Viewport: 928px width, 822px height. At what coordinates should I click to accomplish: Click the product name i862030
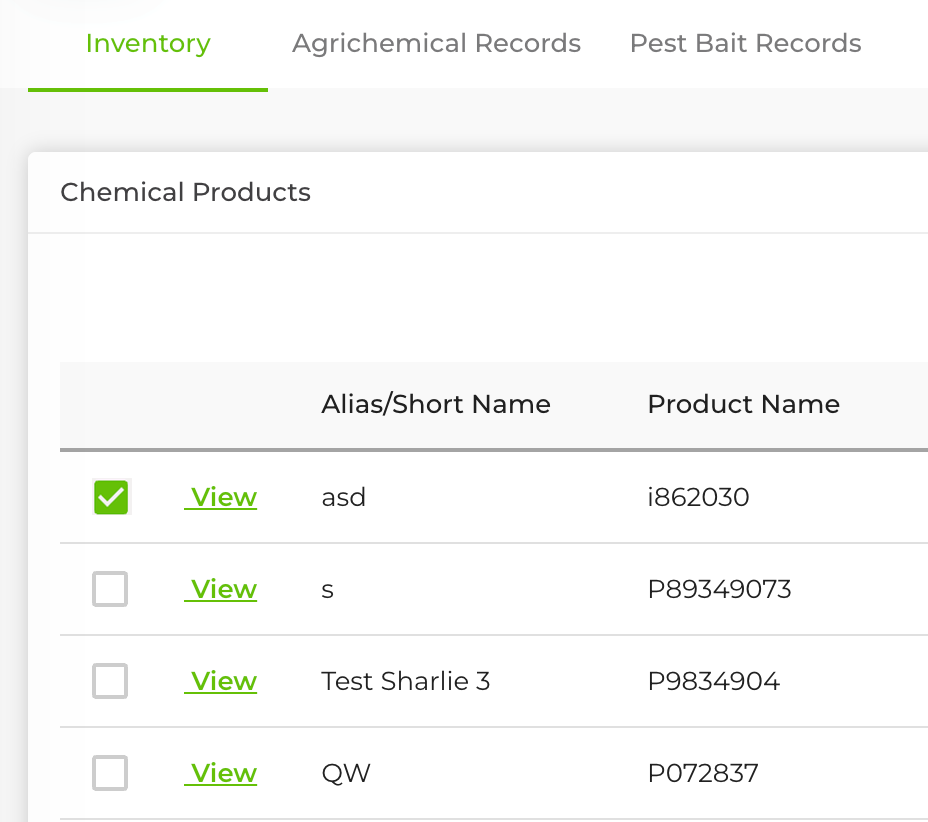click(x=698, y=497)
